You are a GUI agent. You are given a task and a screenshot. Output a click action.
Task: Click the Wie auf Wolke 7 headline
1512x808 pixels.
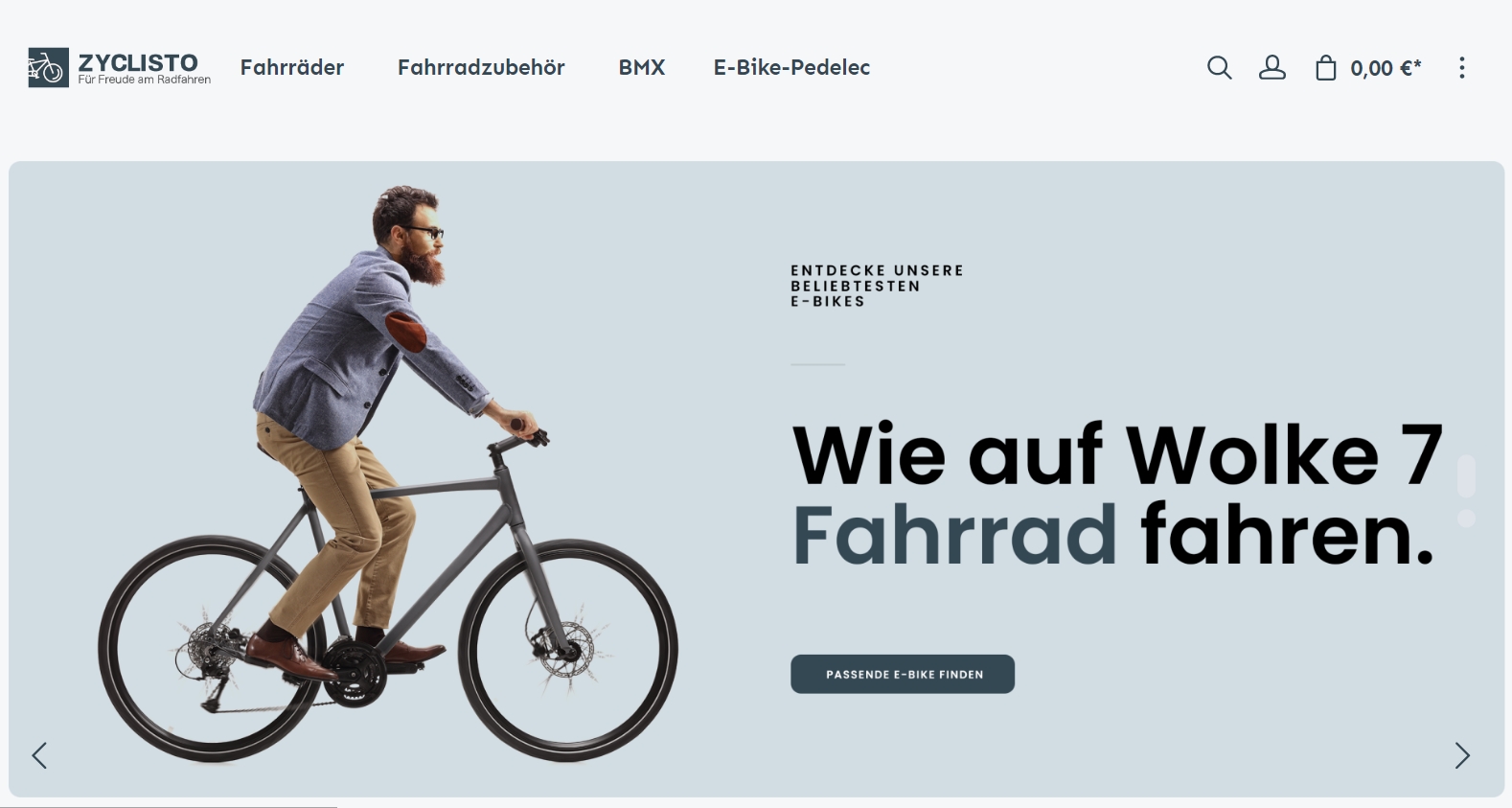[x=1116, y=453]
